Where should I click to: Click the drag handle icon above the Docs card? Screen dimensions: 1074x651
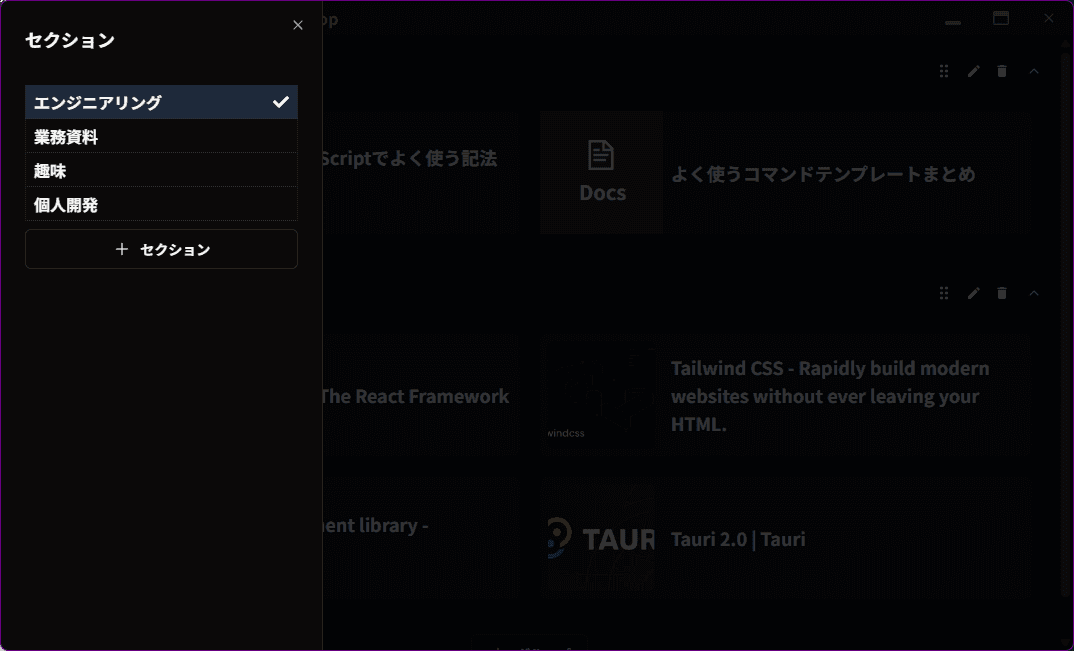(944, 71)
